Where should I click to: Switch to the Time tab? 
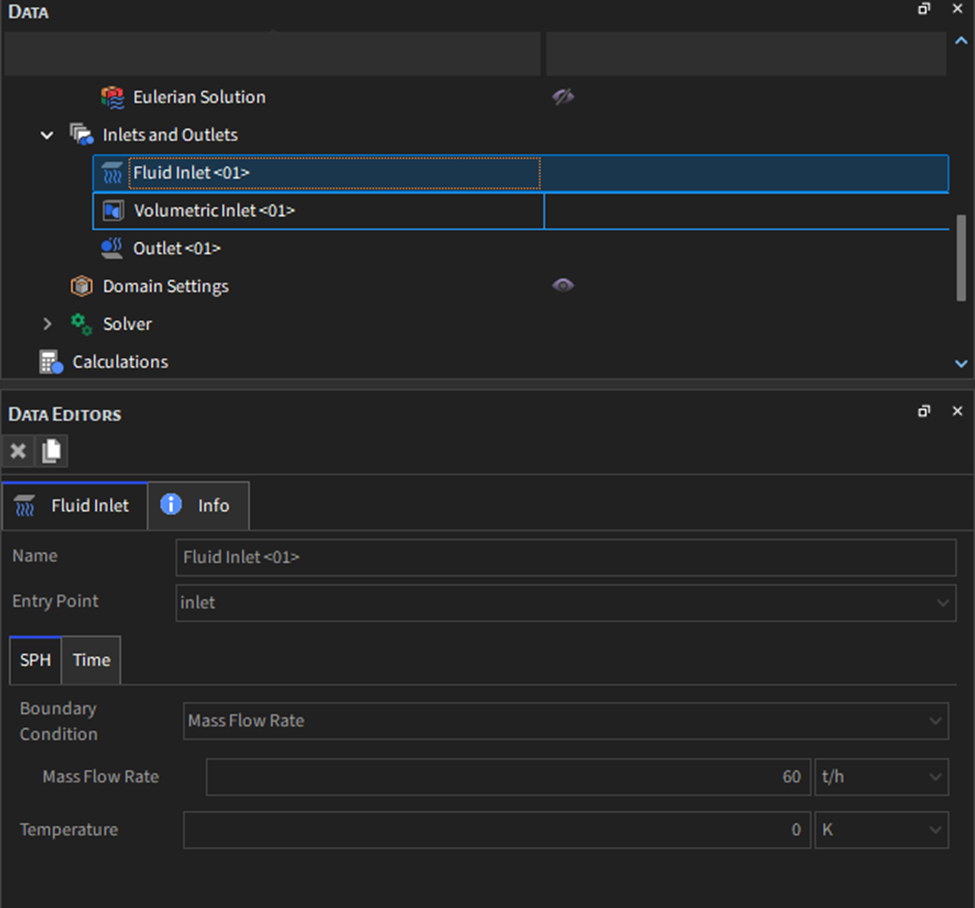pos(91,660)
